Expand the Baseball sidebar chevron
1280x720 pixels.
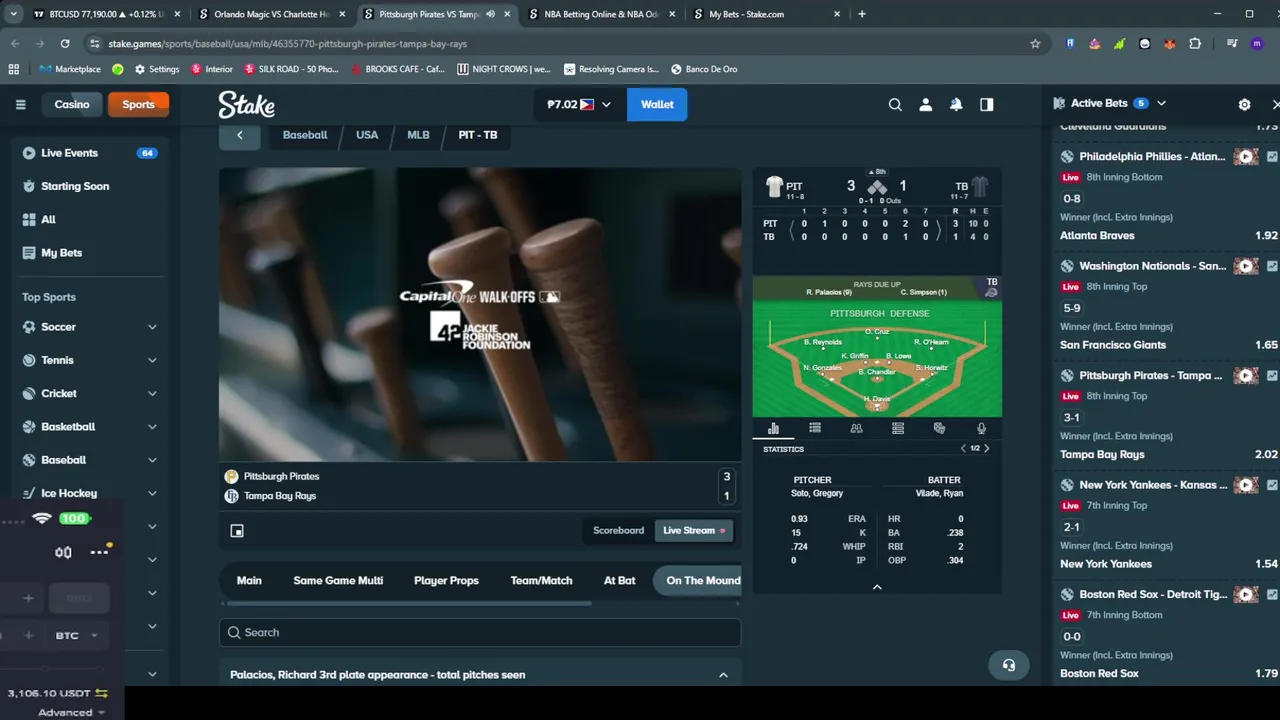point(152,460)
